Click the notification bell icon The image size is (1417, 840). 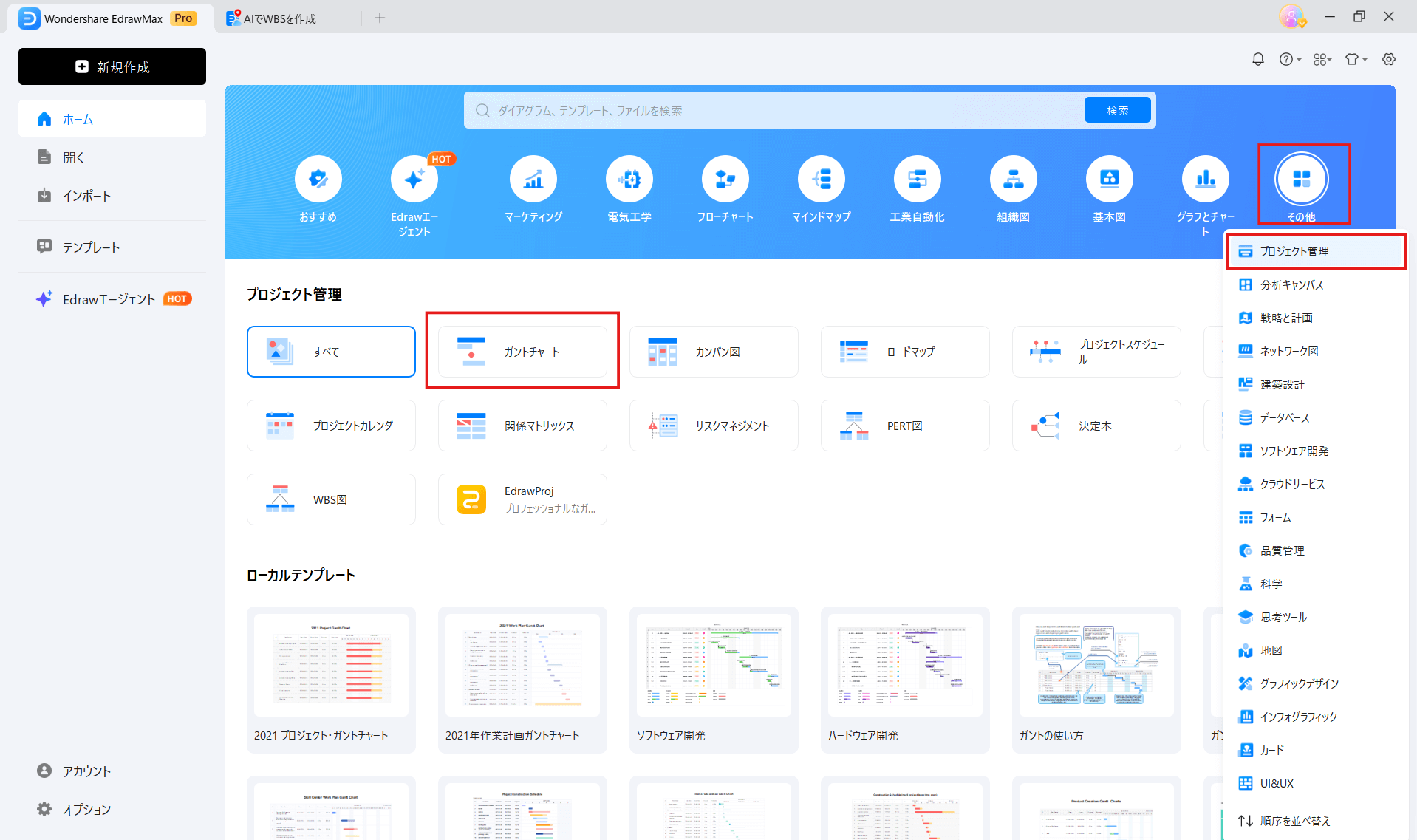click(x=1257, y=59)
